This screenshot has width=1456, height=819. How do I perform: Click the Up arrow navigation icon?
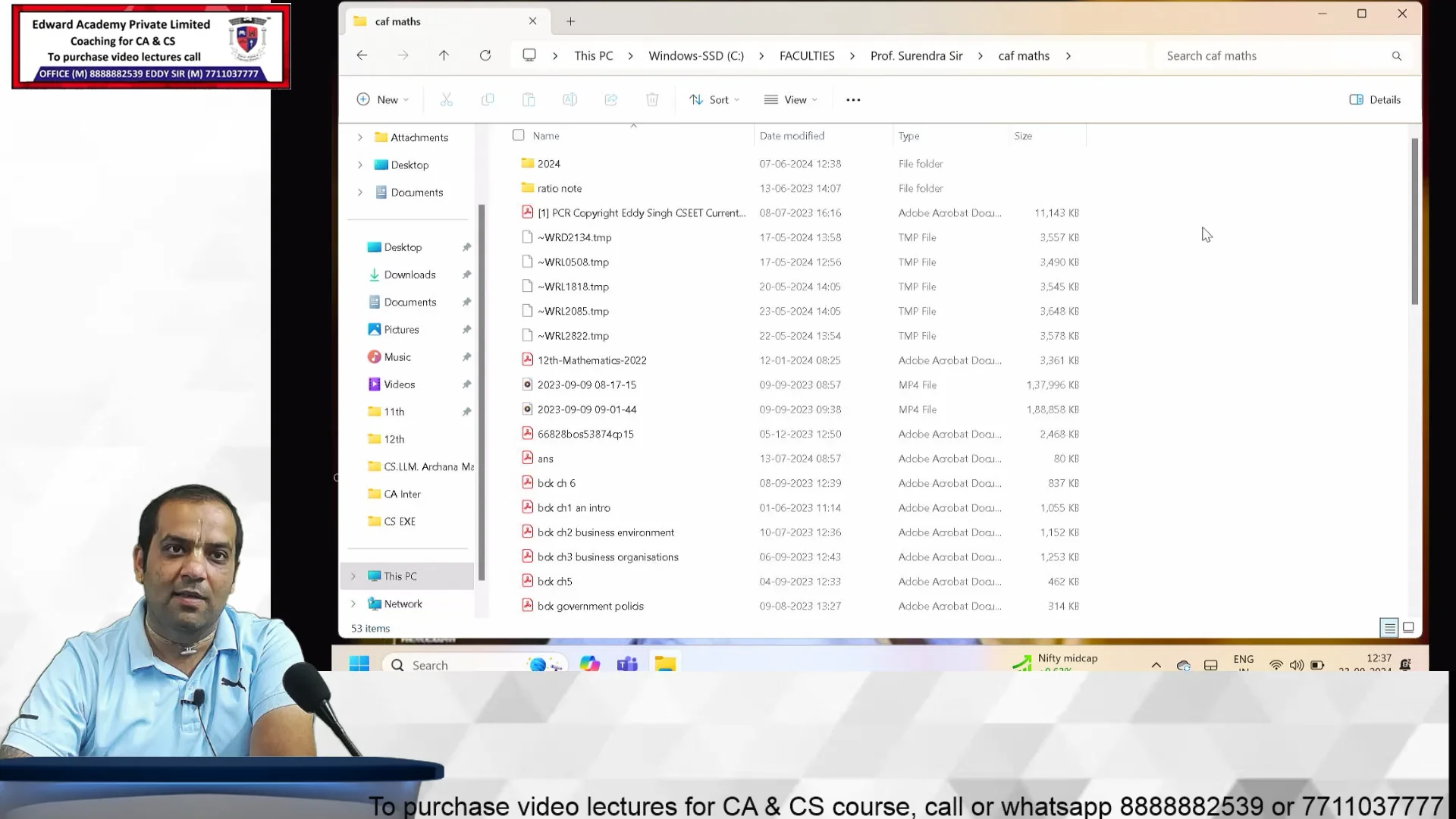444,55
